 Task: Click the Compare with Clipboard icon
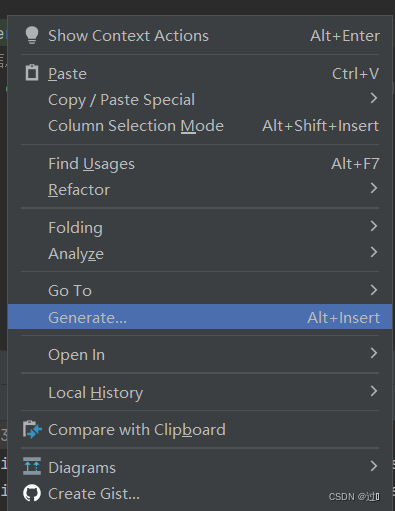point(32,429)
